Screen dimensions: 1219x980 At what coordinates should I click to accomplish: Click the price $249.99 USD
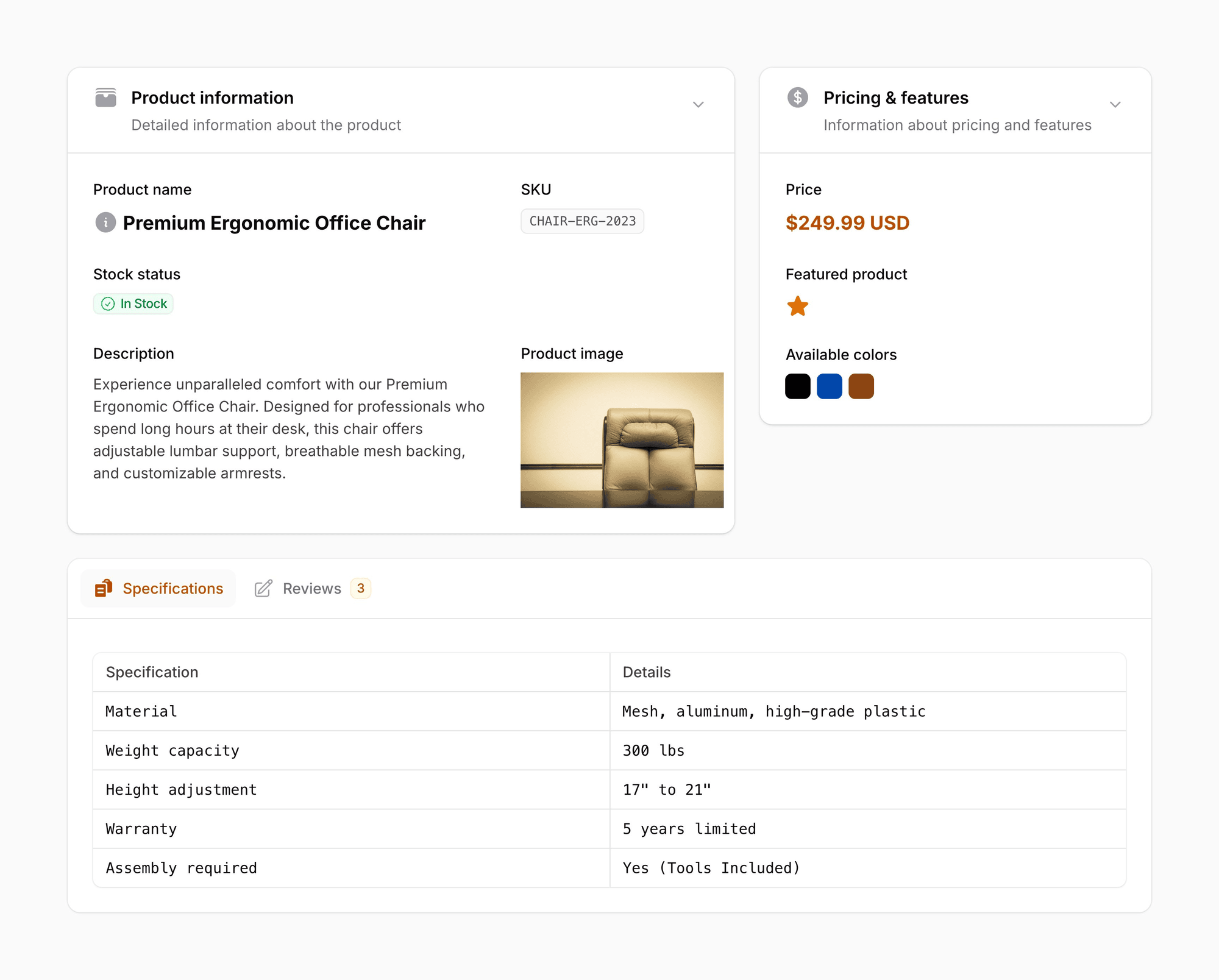847,222
